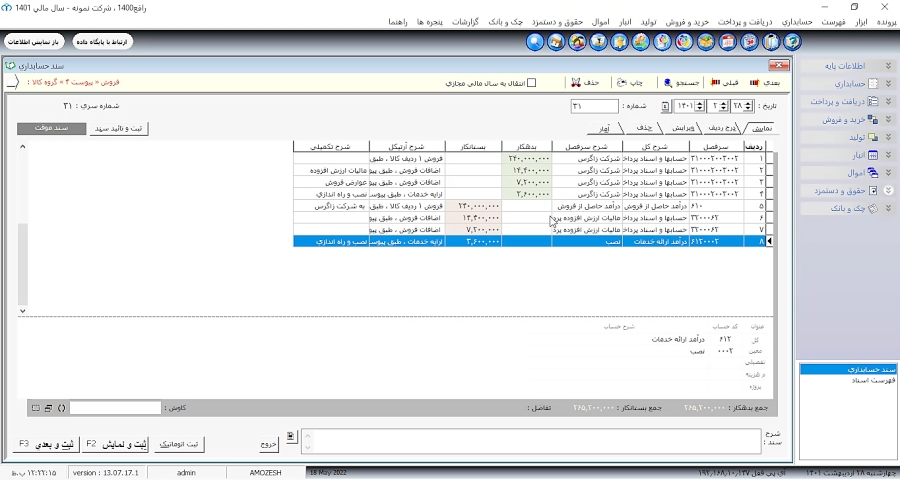The width and height of the screenshot is (900, 480).
Task: Switch to آمار tab
Action: (605, 128)
